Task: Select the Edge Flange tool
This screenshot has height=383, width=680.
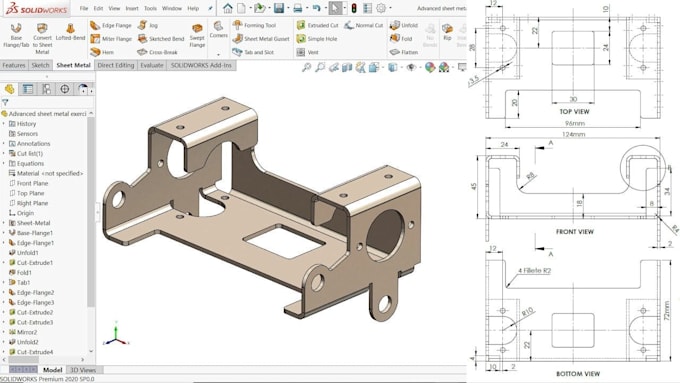Action: (x=111, y=26)
